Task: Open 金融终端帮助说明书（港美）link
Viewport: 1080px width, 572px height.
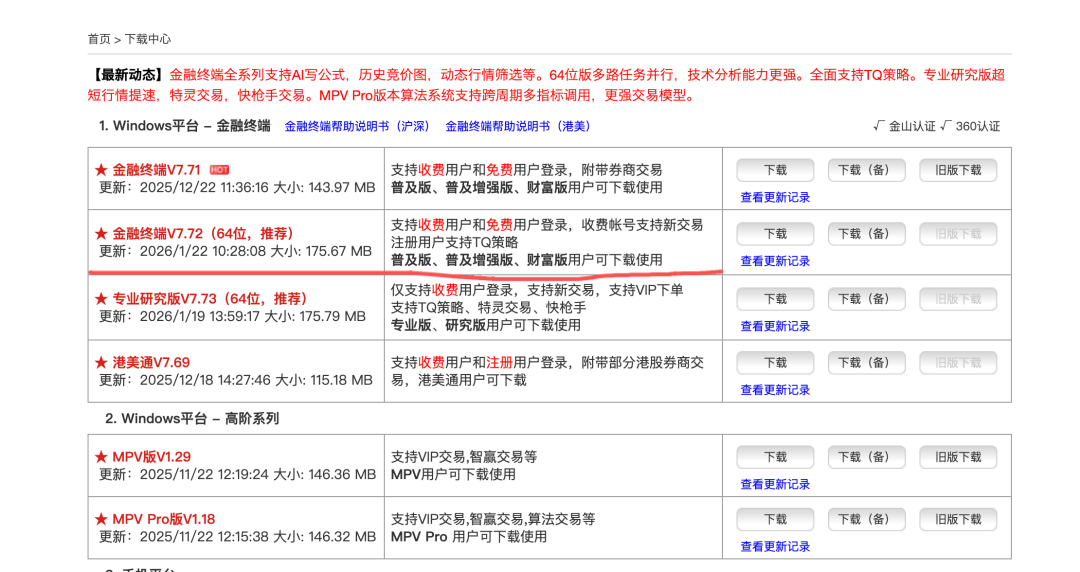Action: (x=518, y=126)
